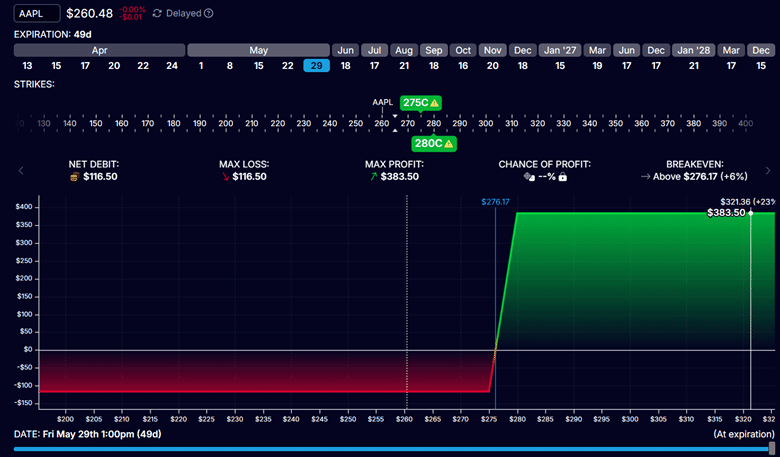Click the 250 strike on the strikes ruler
This screenshot has height=457, width=780.
point(356,123)
